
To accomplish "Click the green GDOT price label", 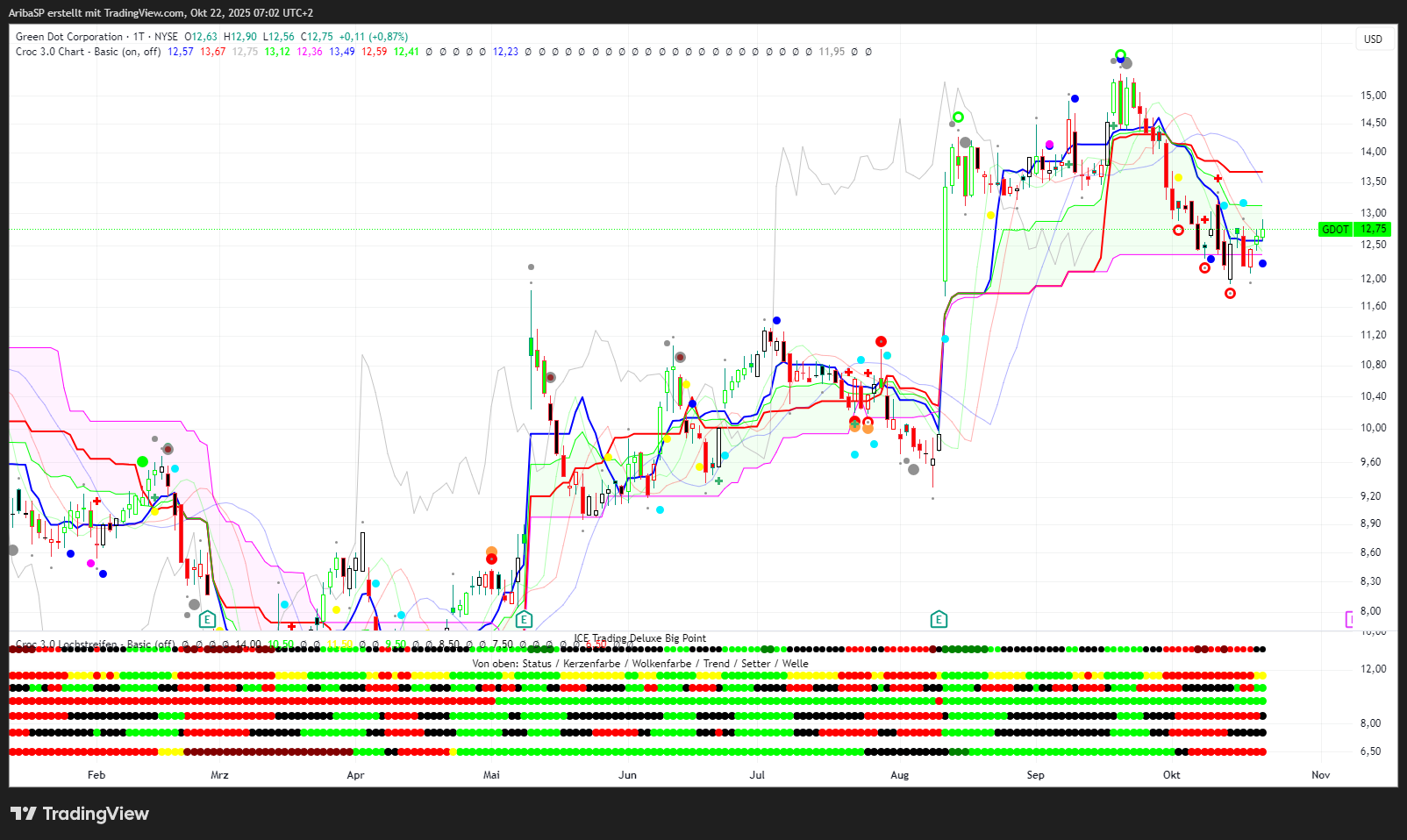I will point(1335,230).
